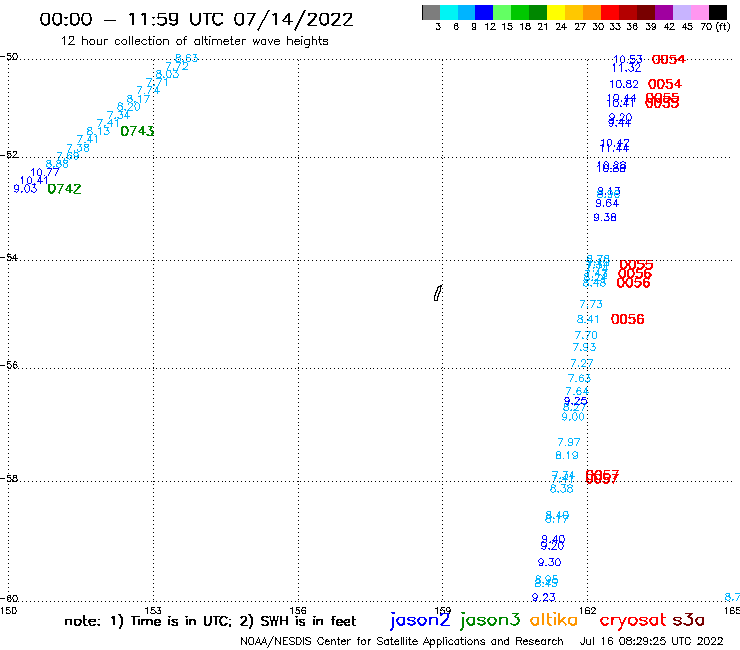The width and height of the screenshot is (740, 650).
Task: Click the red '0056' beside 8.41
Action: (x=627, y=319)
